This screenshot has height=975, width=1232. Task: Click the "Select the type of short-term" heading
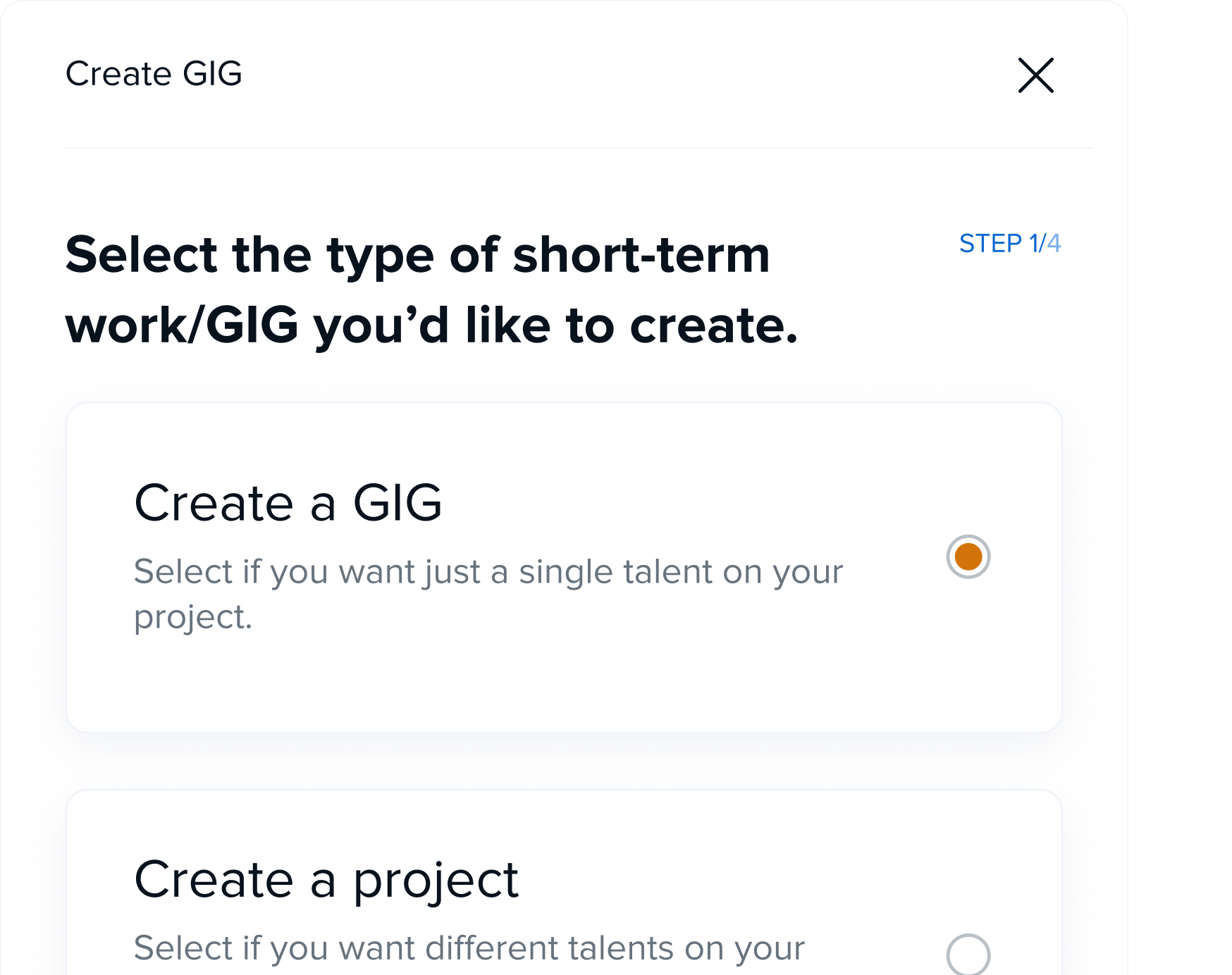(x=417, y=255)
